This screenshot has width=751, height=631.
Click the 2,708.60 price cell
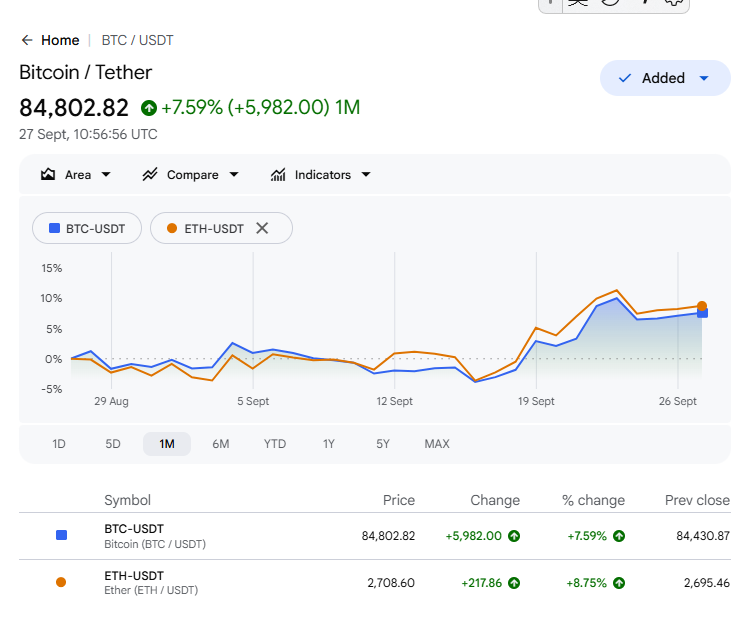point(391,583)
